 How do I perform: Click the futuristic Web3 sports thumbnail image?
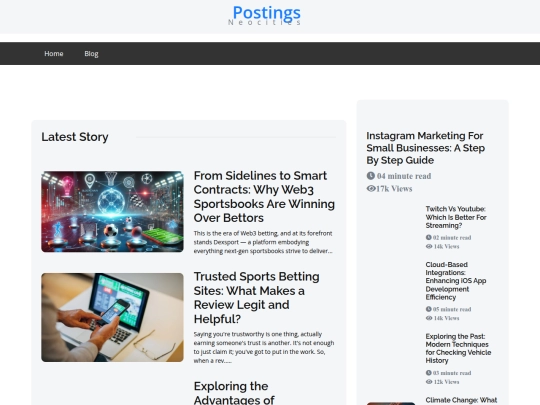pos(112,212)
